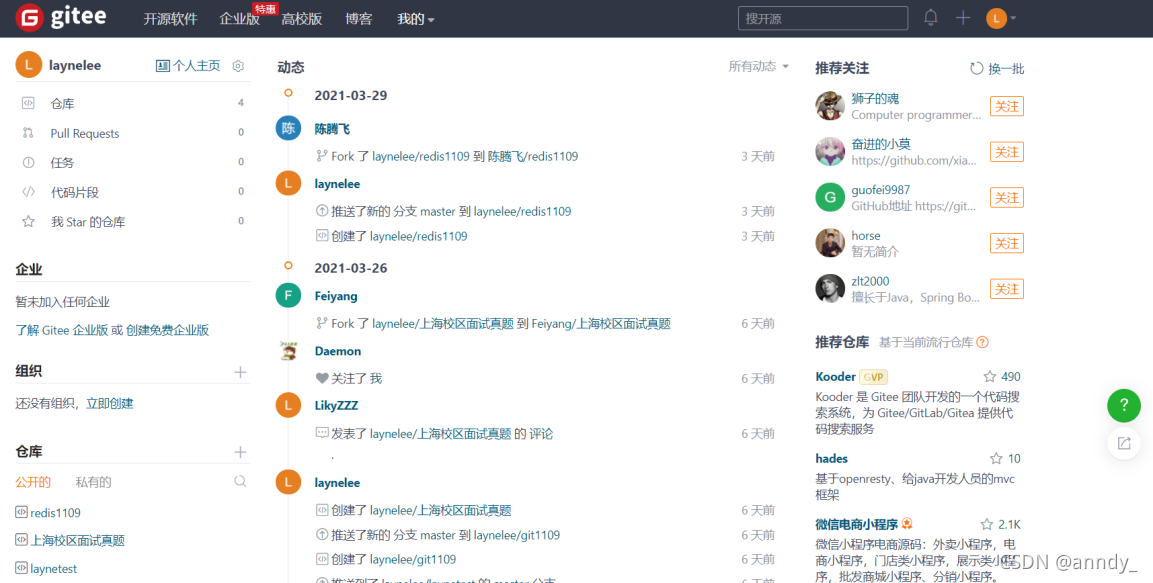Open the notifications bell icon
Viewport: 1153px width, 583px height.
click(930, 17)
